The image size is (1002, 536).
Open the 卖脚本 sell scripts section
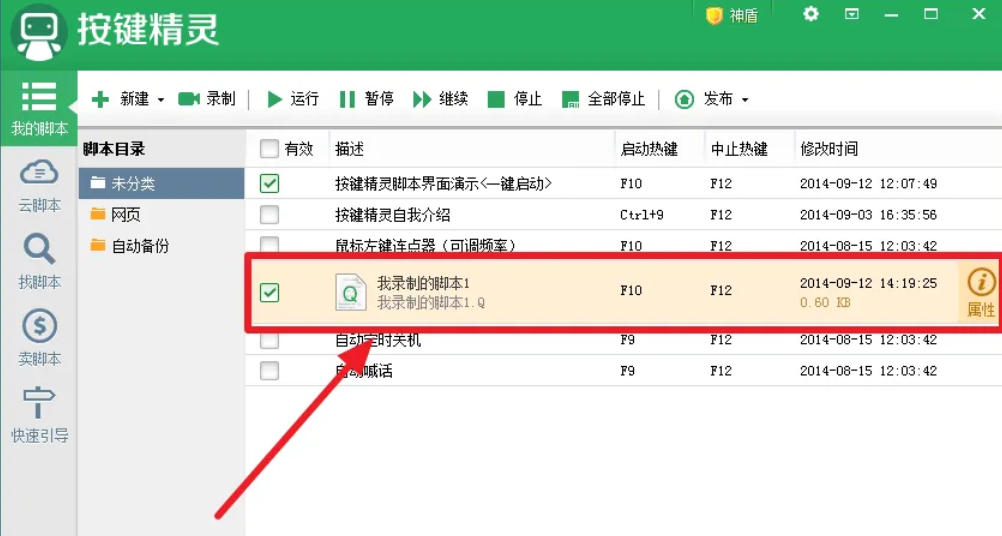39,339
